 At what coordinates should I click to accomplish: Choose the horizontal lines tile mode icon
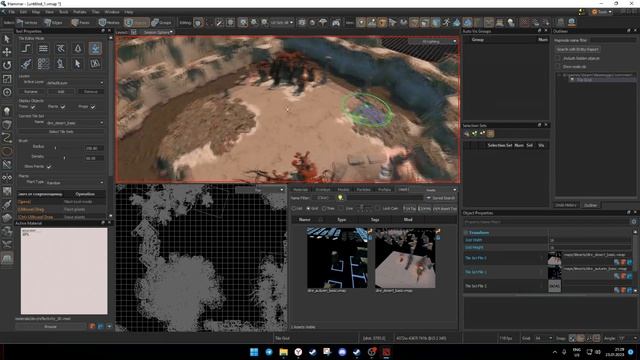[x=43, y=49]
